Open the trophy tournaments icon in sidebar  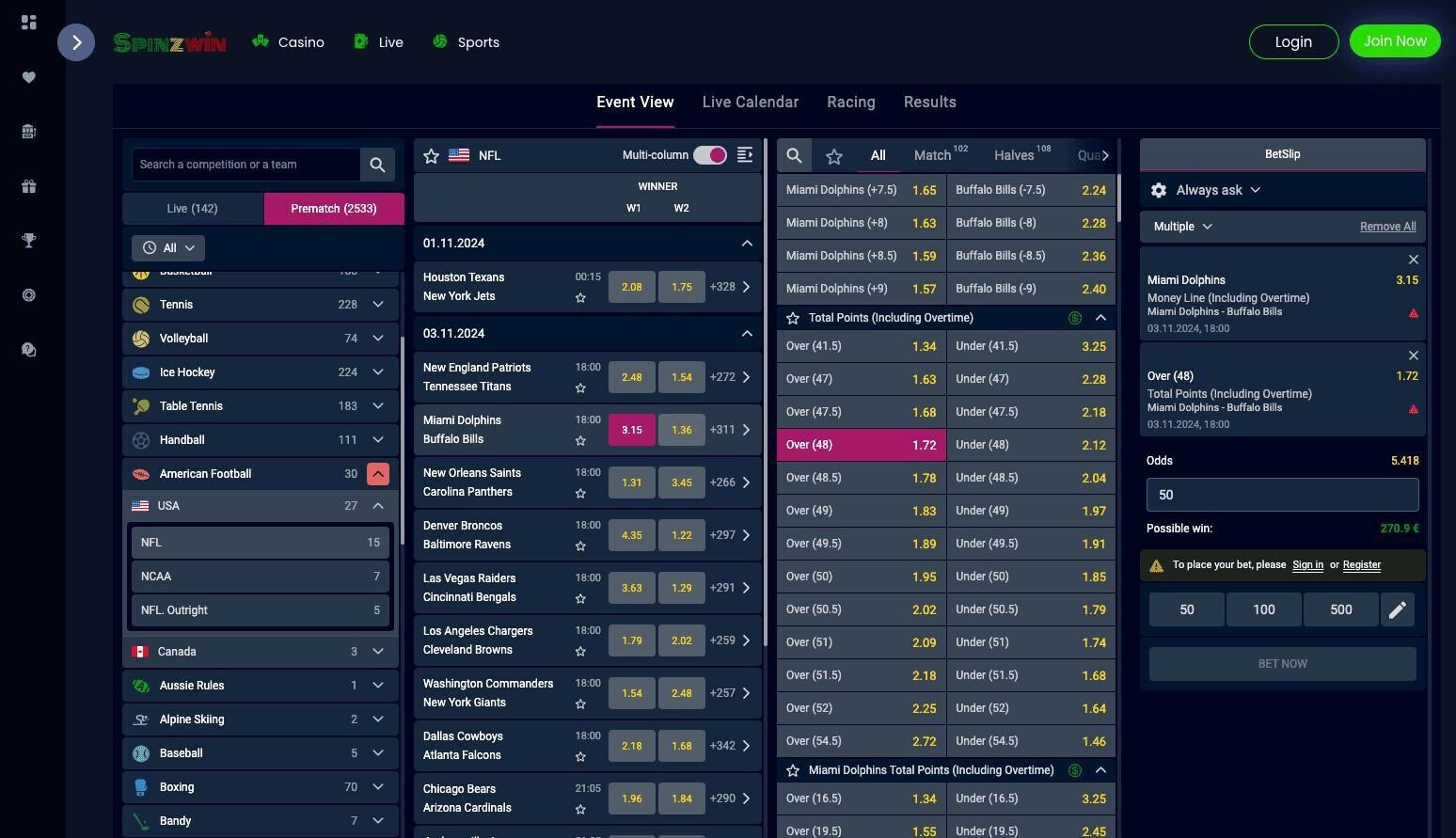(29, 241)
